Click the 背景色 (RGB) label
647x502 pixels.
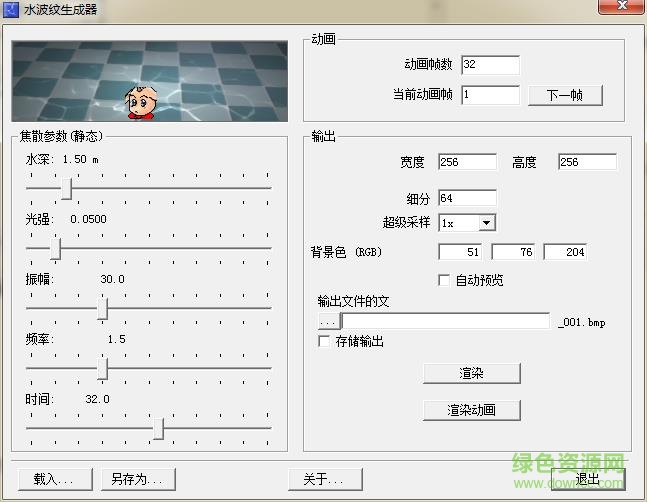click(x=346, y=252)
